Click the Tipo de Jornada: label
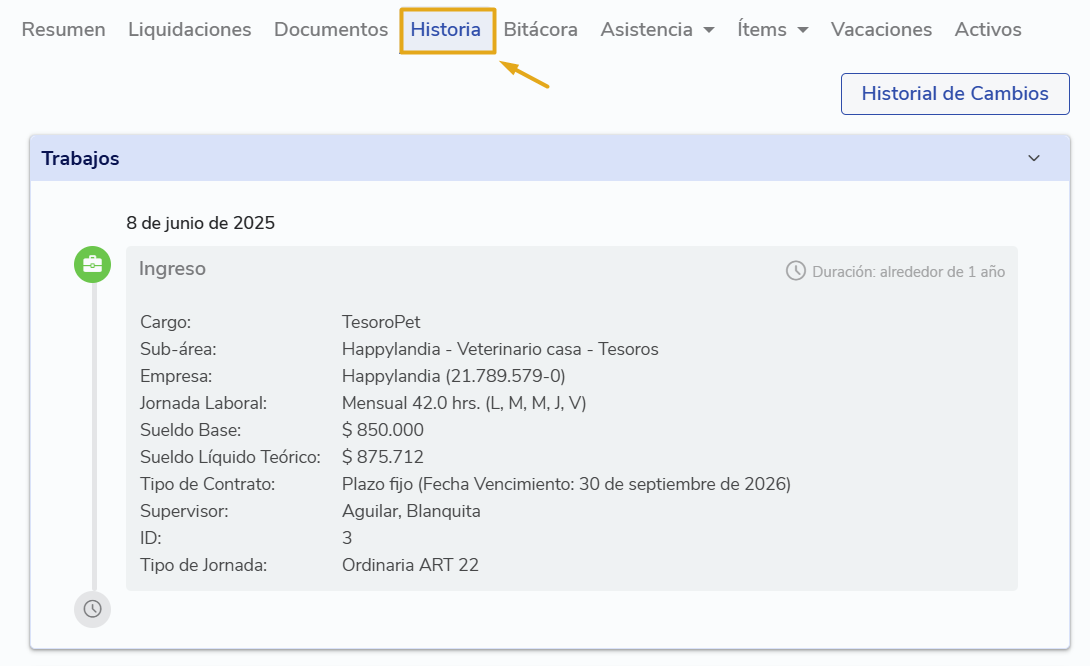Viewport: 1090px width, 666px height. (x=203, y=565)
